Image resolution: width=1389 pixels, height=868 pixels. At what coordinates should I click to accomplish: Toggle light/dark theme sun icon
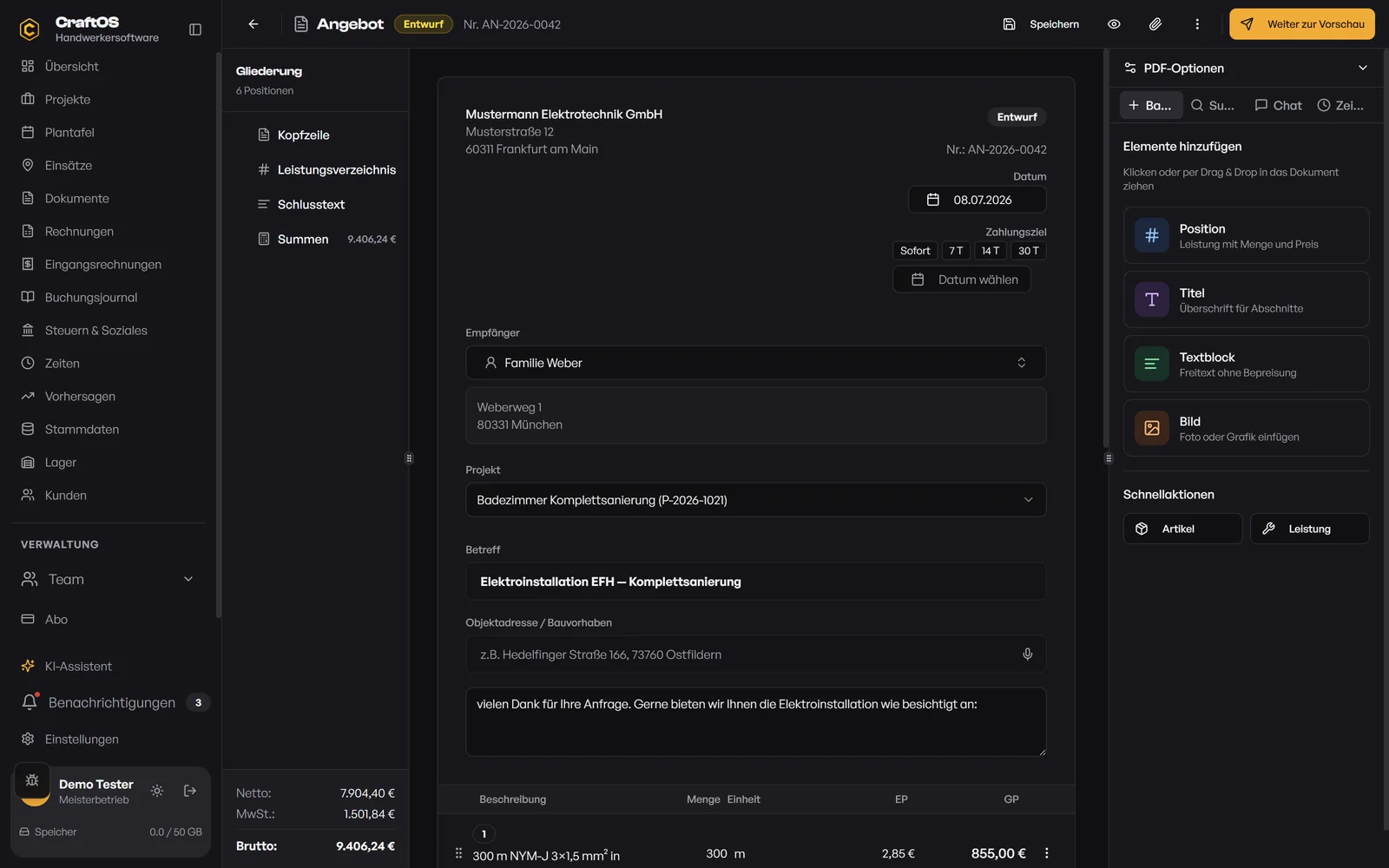coord(157,791)
